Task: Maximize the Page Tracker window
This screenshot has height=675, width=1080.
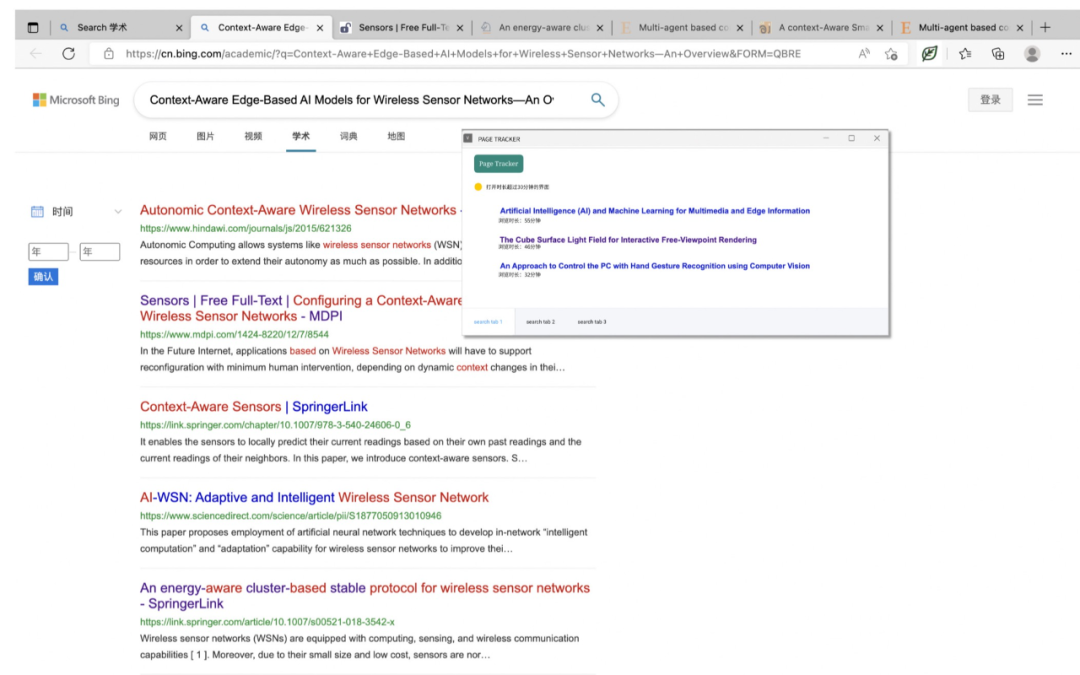Action: click(851, 138)
